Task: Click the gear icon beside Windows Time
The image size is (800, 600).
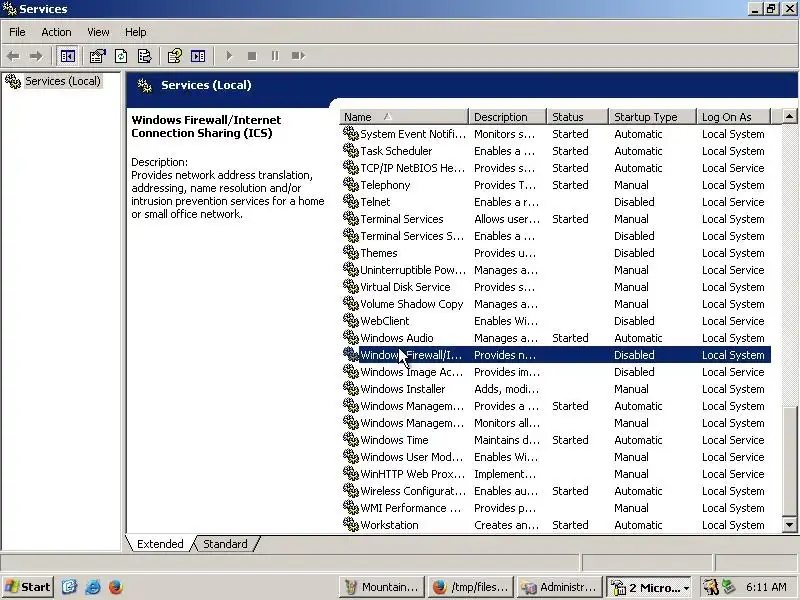Action: point(351,439)
